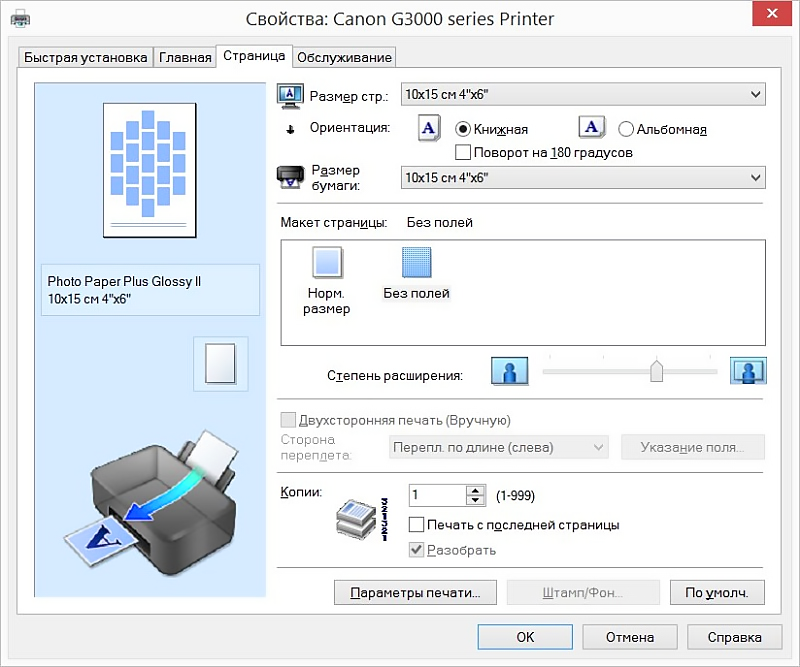Click the small arrow icon beside Ориентация
The width and height of the screenshot is (800, 667).
click(x=290, y=130)
